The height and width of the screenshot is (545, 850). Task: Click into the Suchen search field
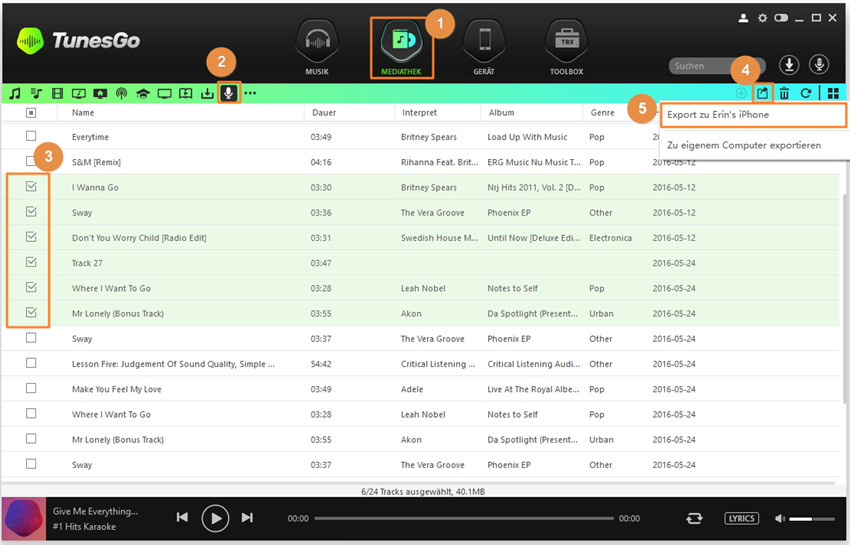(x=717, y=66)
